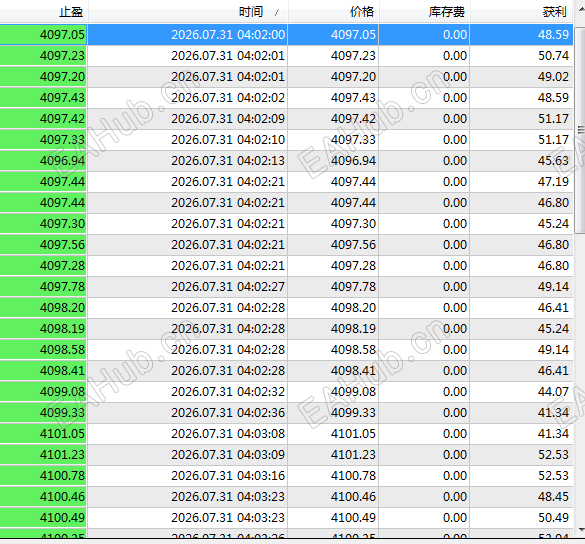Select the row with profit 44.07
585x544 pixels.
[x=287, y=392]
